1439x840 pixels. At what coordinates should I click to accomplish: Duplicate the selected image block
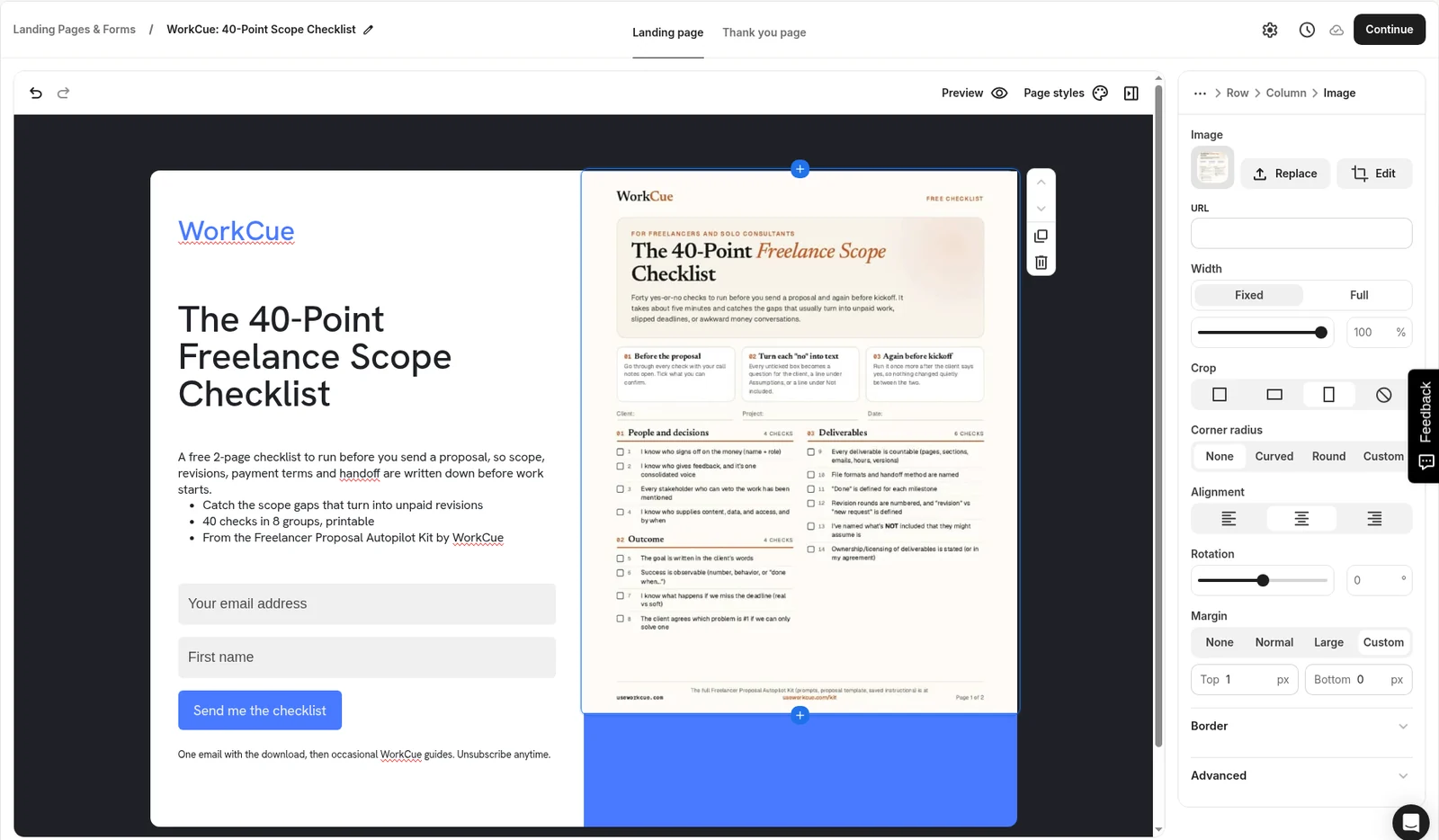[1041, 236]
